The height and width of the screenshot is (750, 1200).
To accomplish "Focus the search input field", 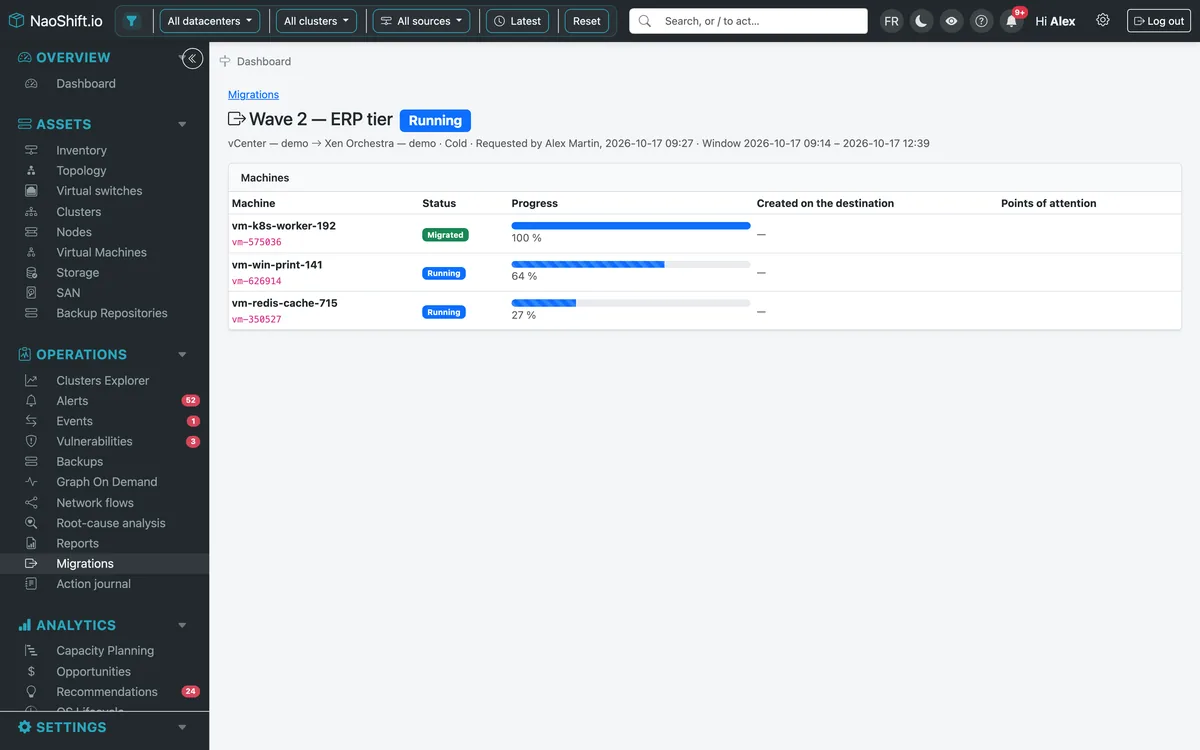I will tap(748, 21).
